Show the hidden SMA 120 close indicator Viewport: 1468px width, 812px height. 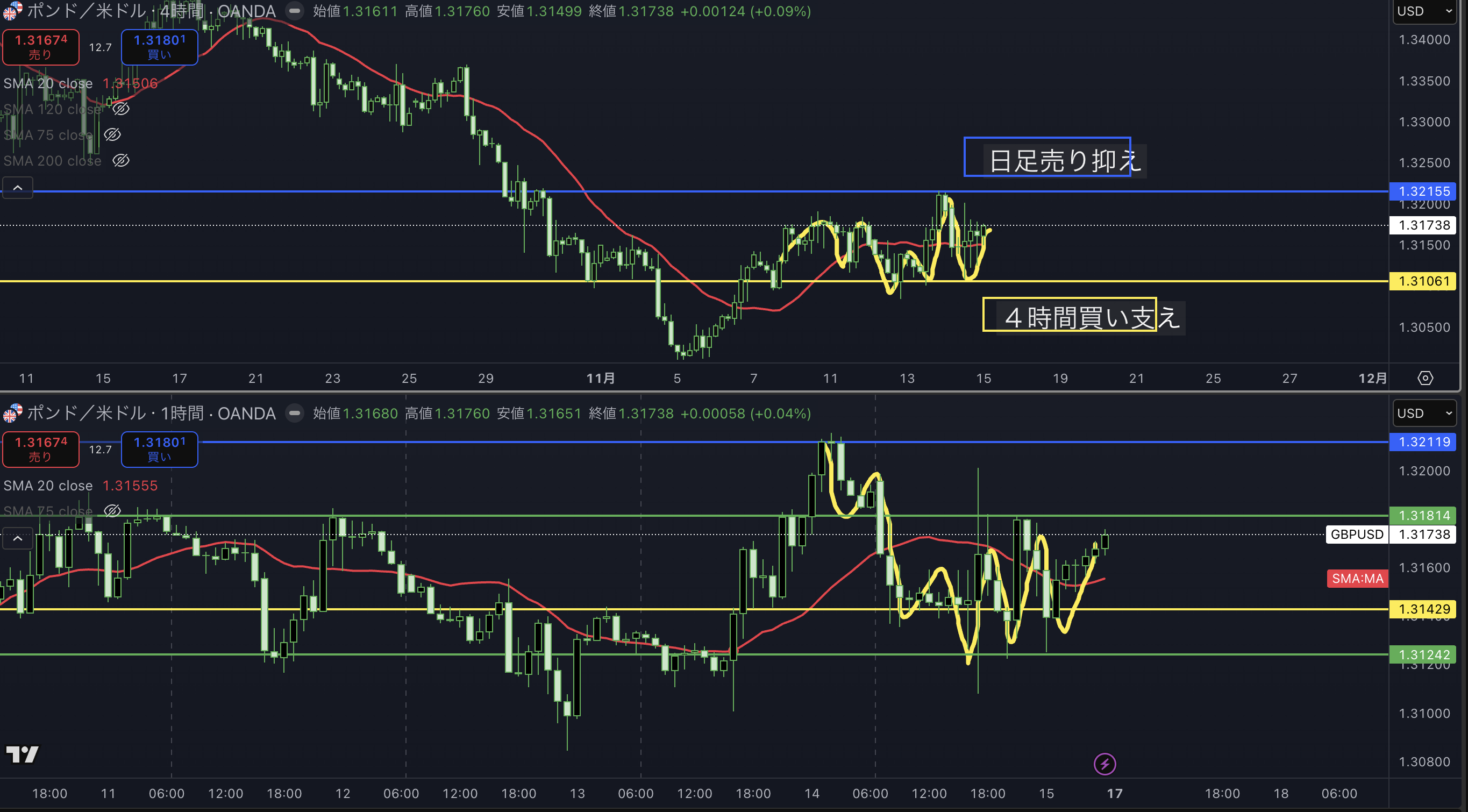[121, 109]
